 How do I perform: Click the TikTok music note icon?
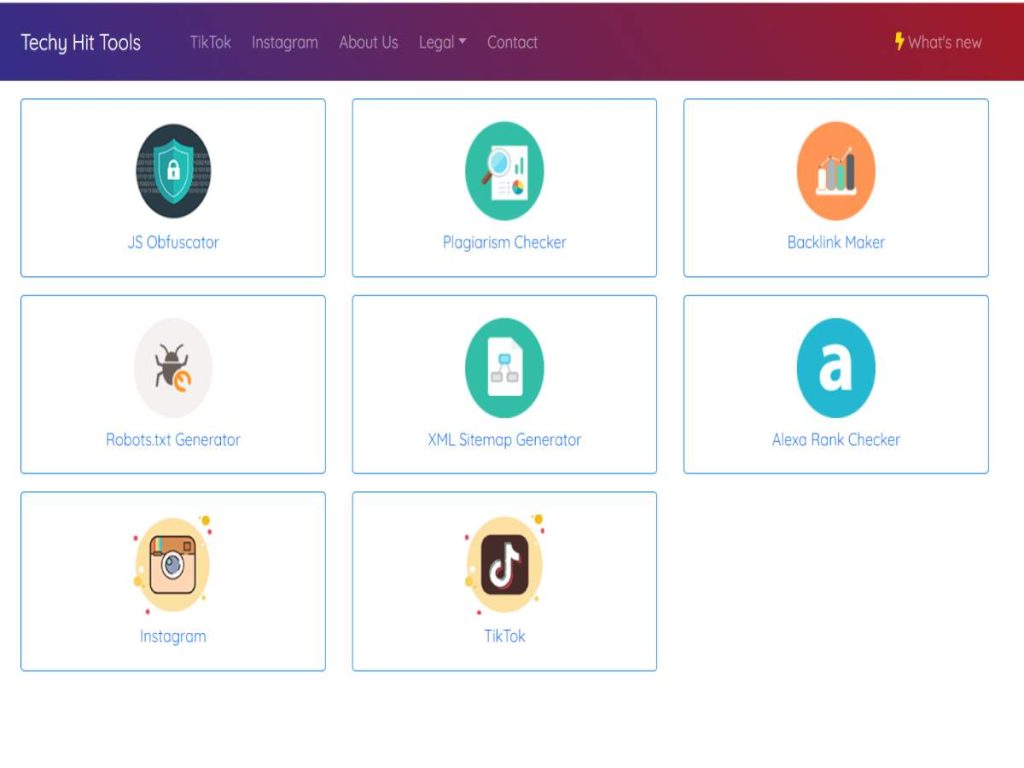(503, 563)
